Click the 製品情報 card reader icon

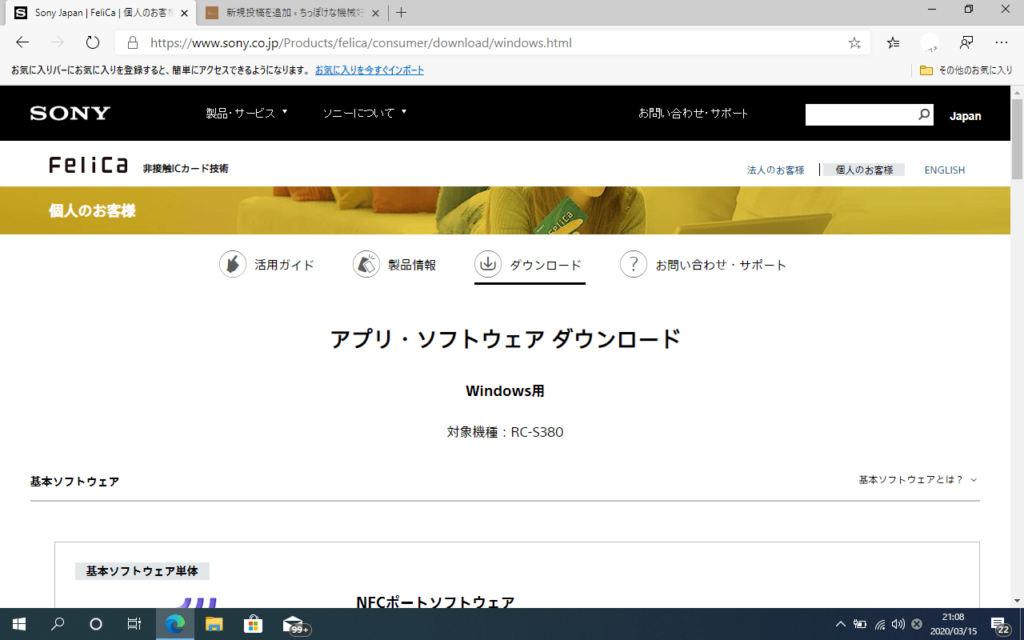pyautogui.click(x=366, y=264)
